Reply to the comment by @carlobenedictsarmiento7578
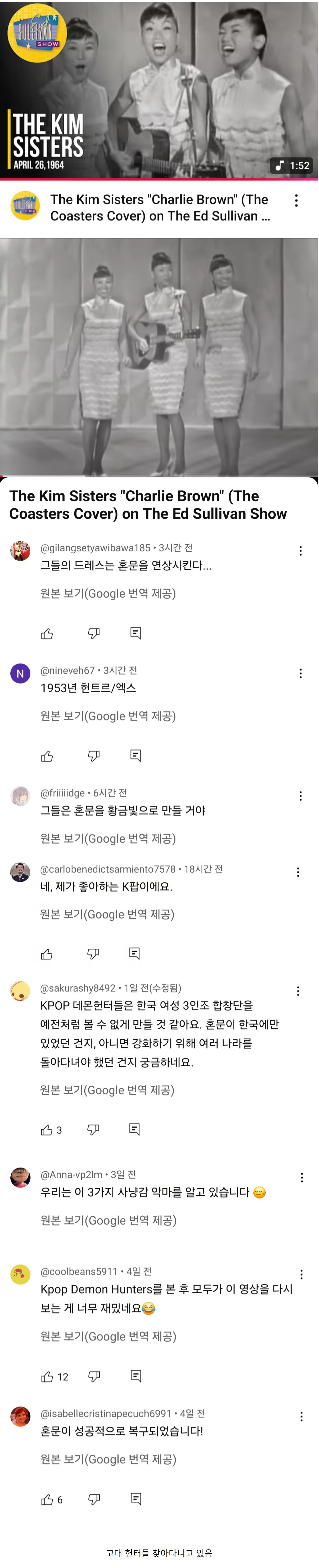 pos(135,953)
